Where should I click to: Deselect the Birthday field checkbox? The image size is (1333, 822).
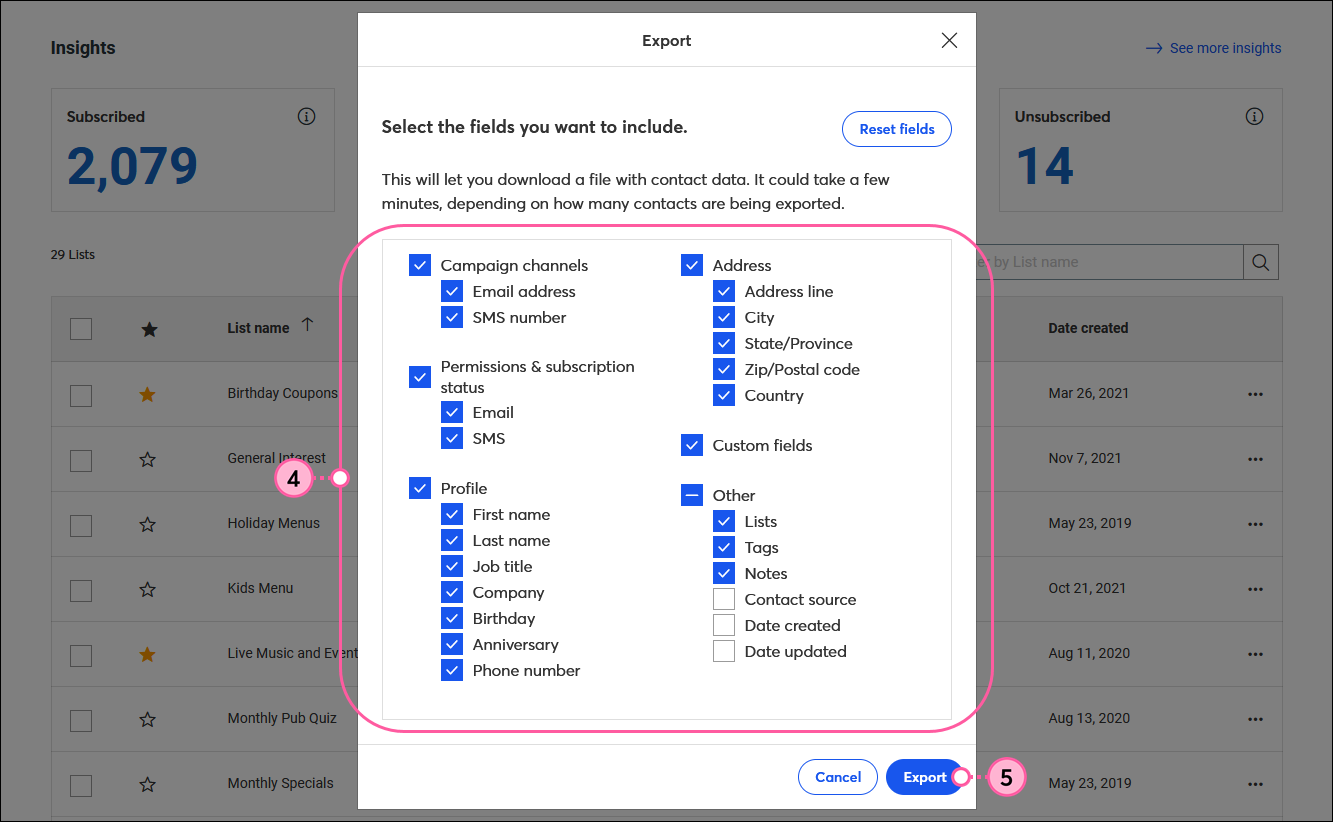coord(452,619)
